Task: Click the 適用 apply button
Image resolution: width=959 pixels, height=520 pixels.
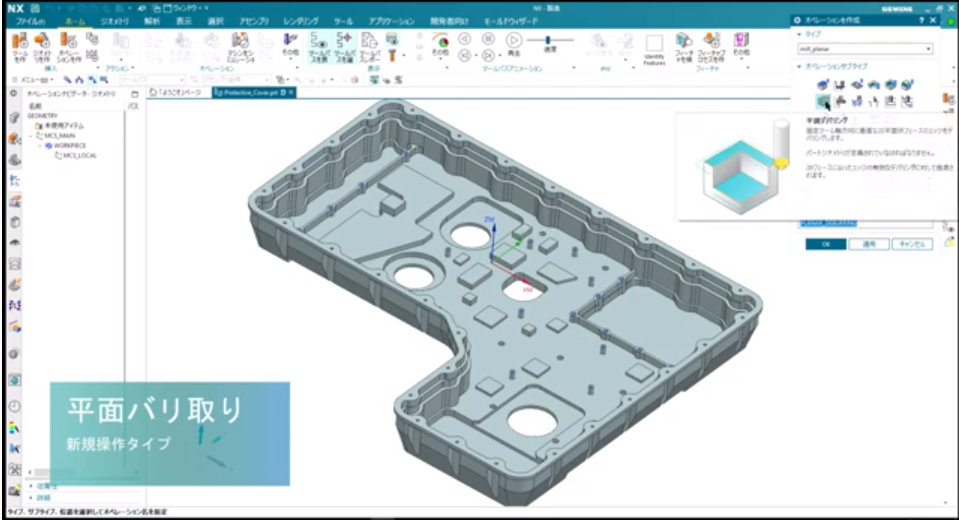Action: [869, 244]
